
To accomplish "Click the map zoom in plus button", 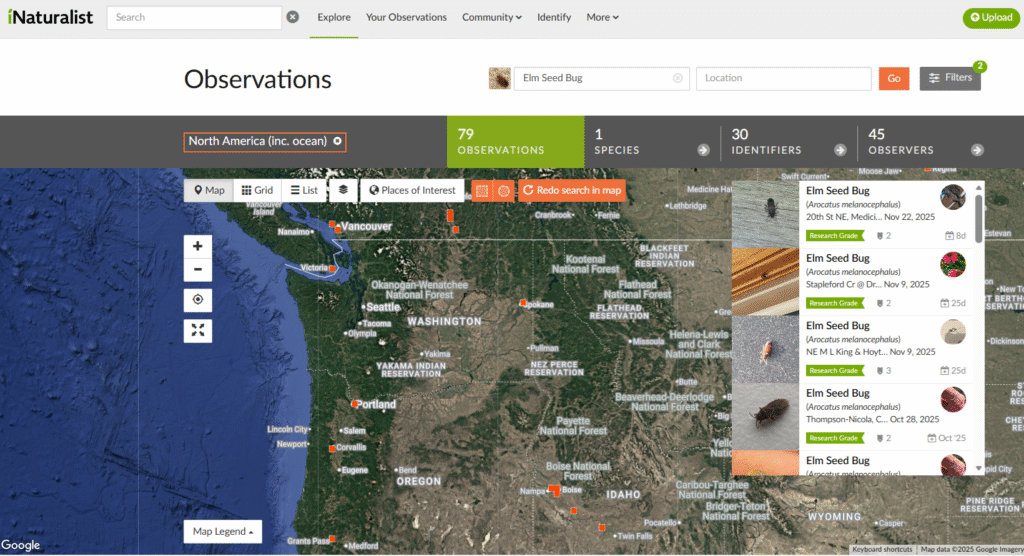I will pyautogui.click(x=197, y=246).
